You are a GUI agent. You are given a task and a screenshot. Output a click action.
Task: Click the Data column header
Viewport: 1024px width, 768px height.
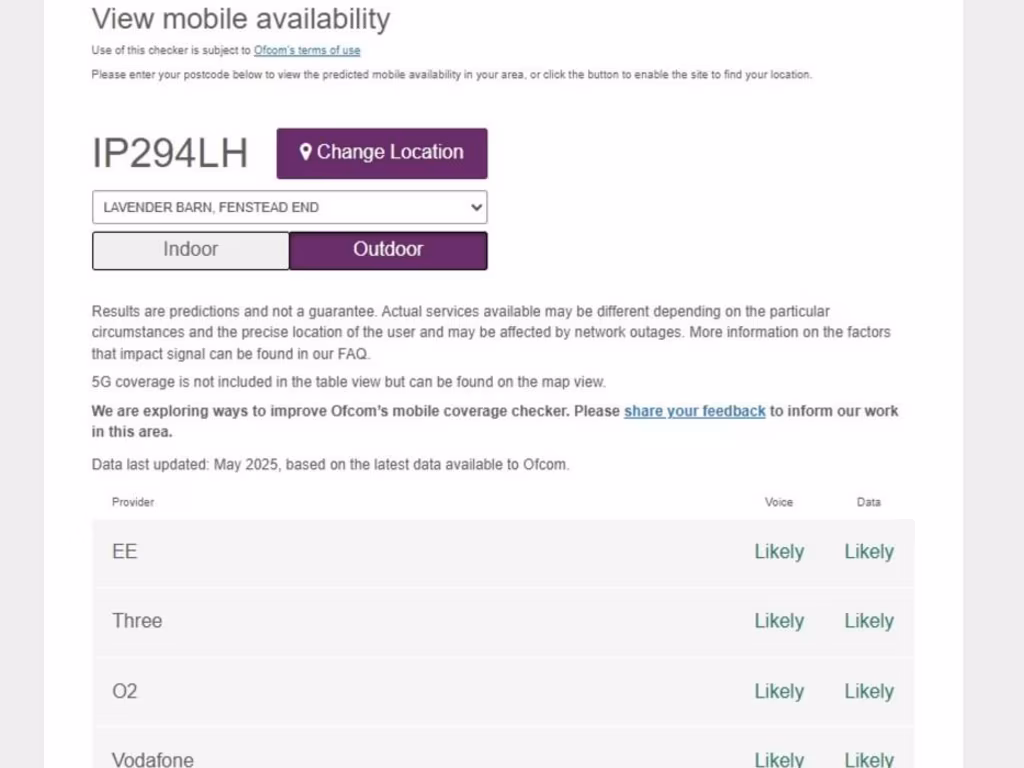[x=869, y=502]
